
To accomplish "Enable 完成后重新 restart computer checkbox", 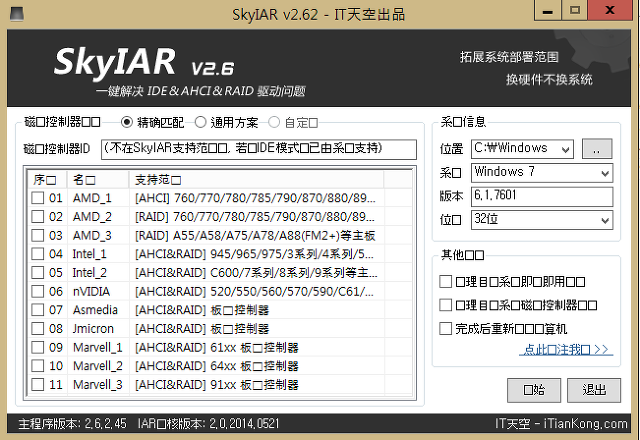I will [x=445, y=328].
